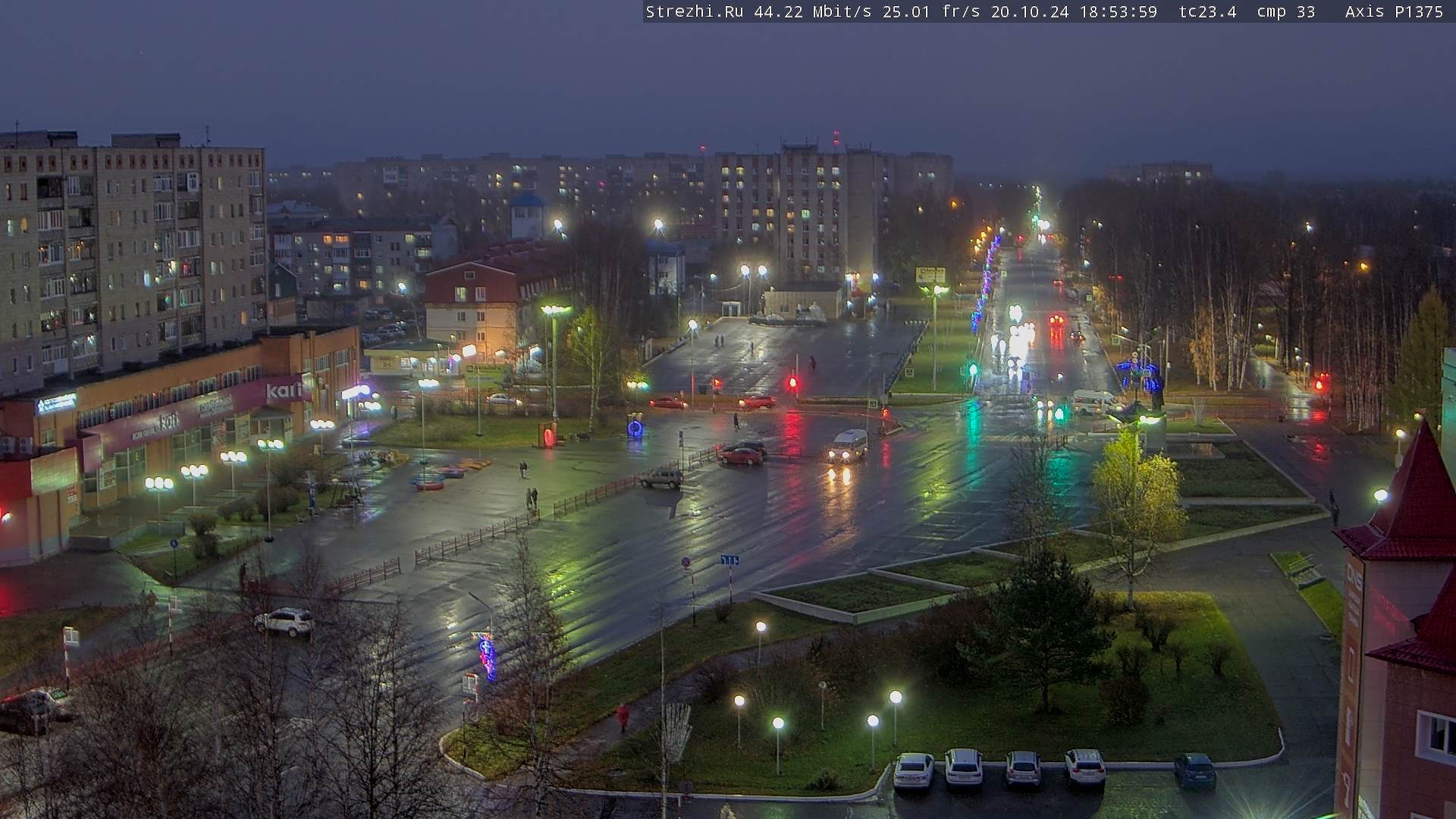Click the cmp 33 compression value
1456x819 pixels.
point(1285,11)
